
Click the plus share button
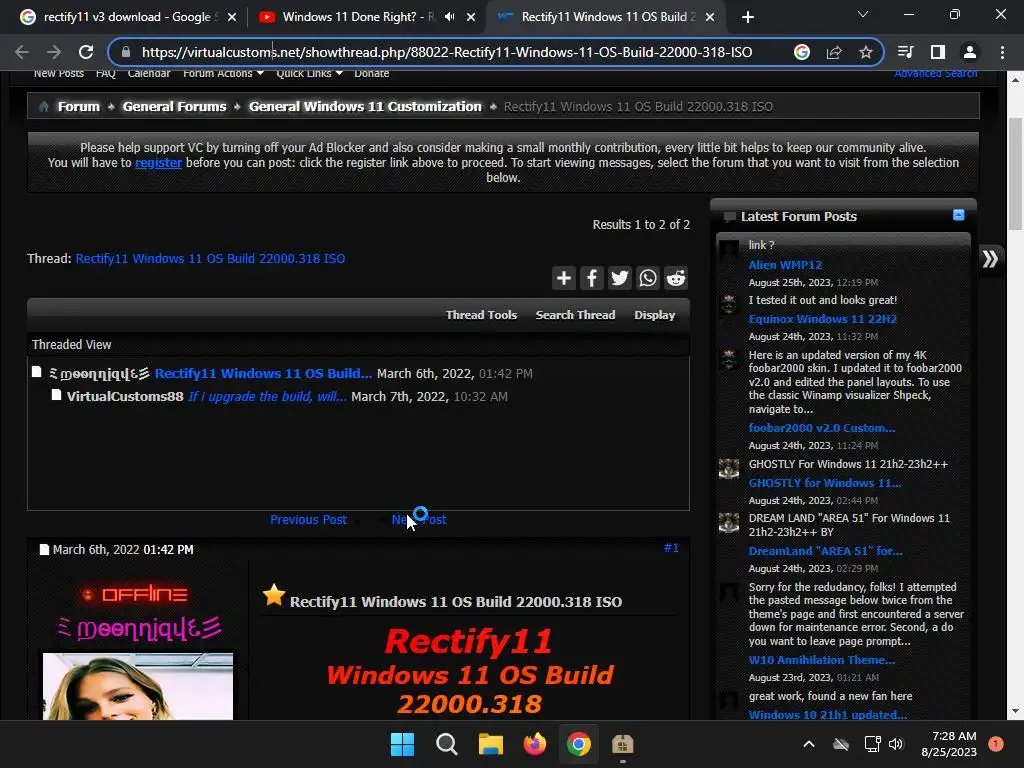pos(564,278)
